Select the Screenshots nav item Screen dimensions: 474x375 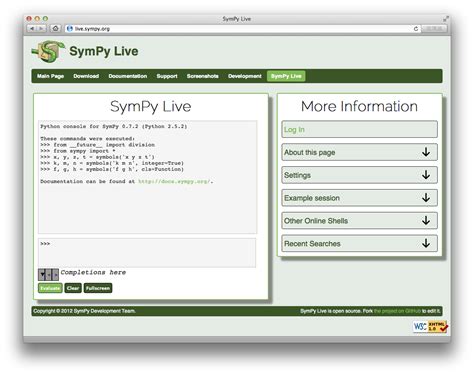(x=203, y=76)
